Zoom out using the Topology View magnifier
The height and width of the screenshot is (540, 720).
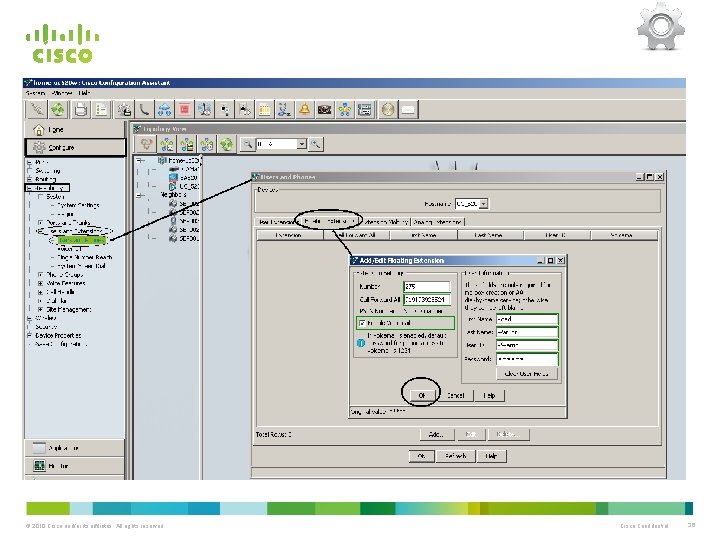(248, 144)
